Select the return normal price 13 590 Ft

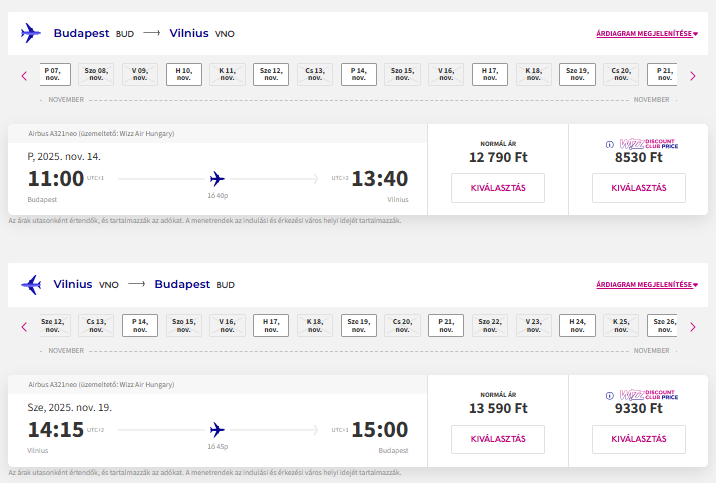click(x=498, y=439)
